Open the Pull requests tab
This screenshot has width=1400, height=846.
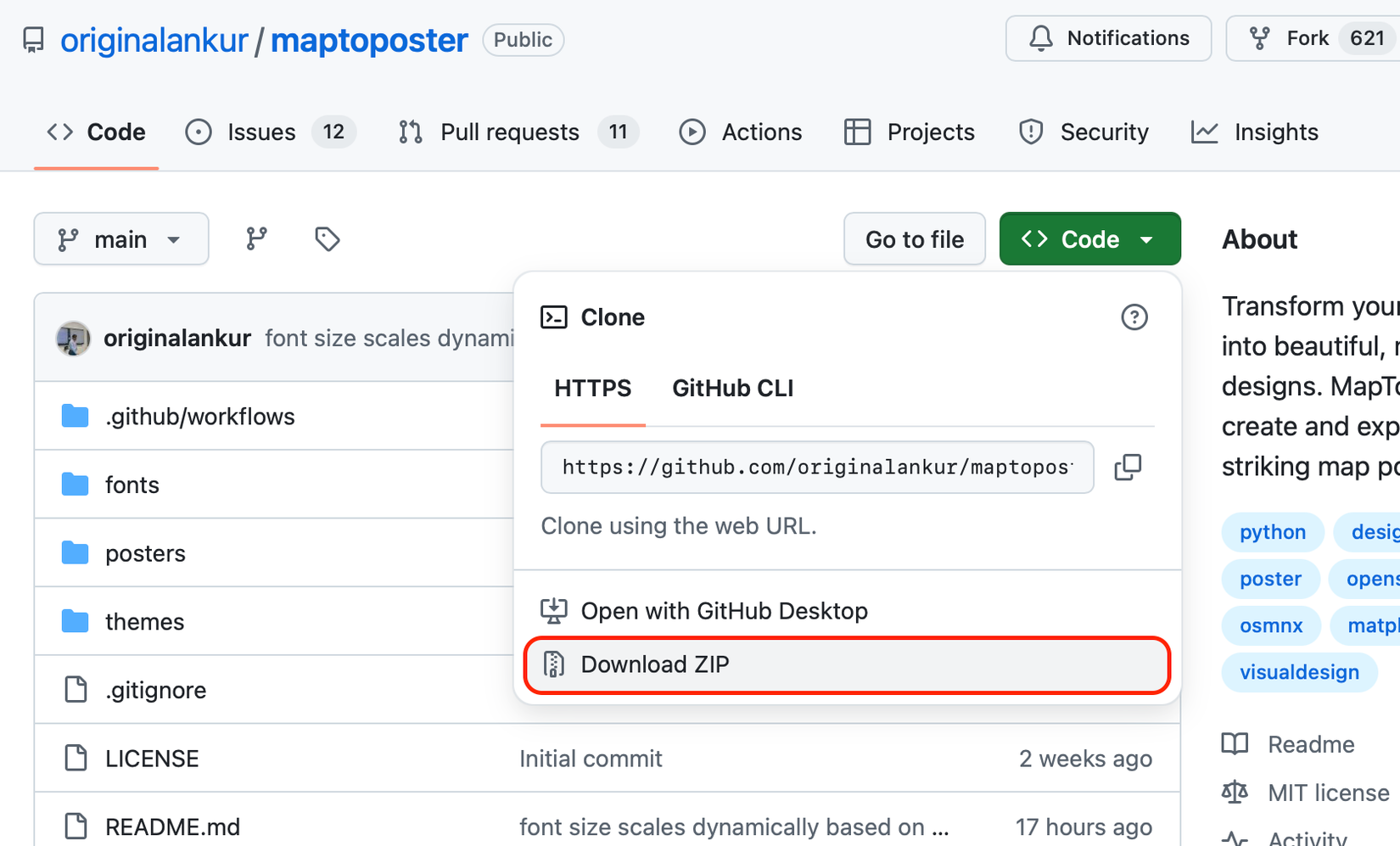tap(509, 132)
